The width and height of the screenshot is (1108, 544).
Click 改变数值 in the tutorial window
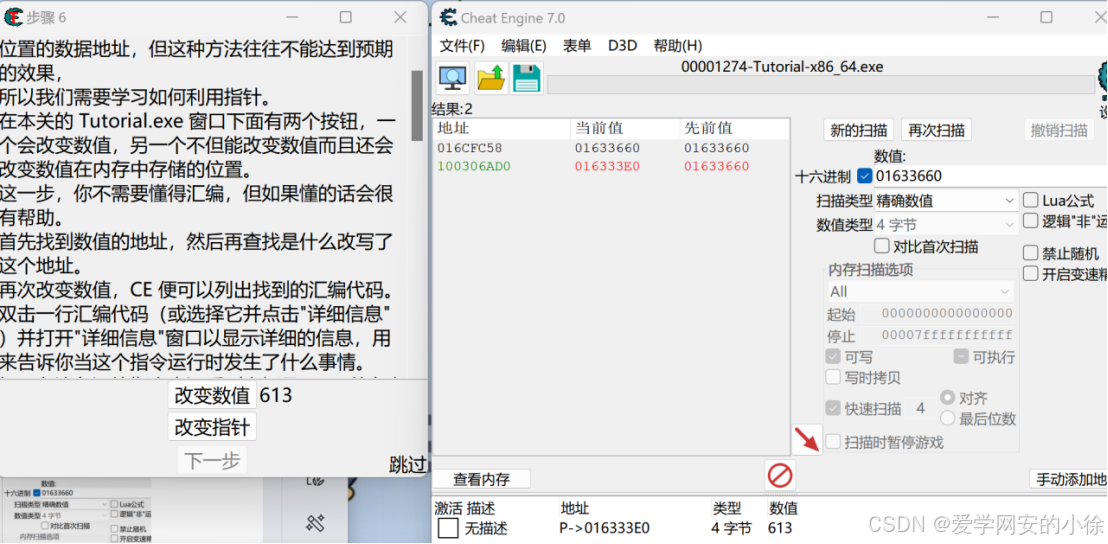coord(213,396)
